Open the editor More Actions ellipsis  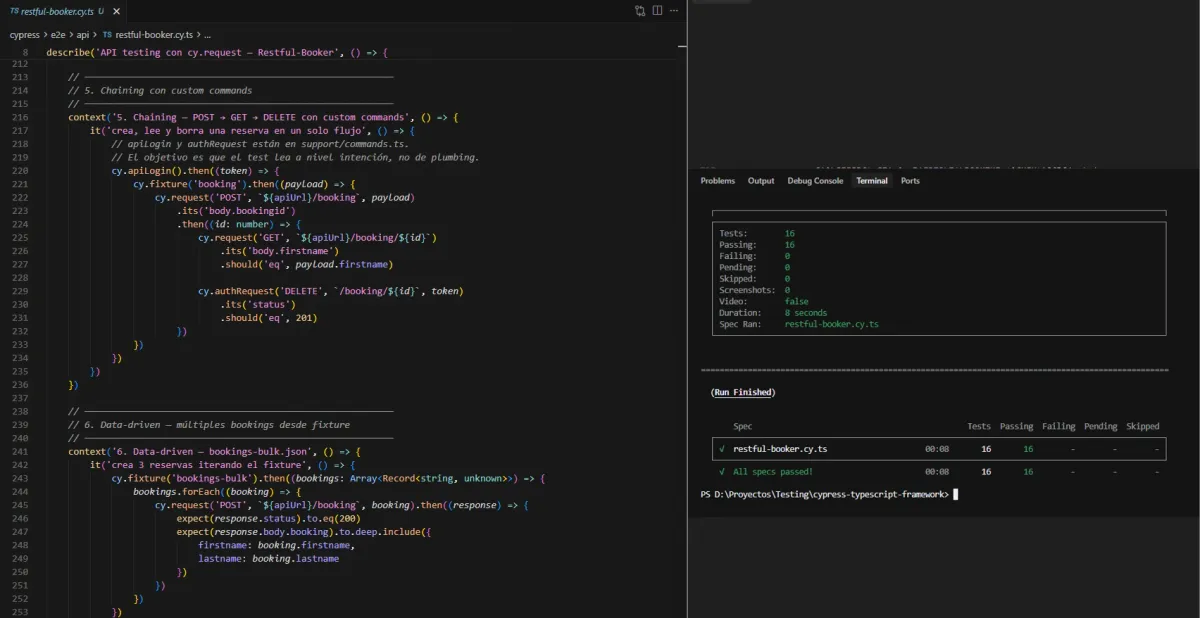click(x=675, y=11)
